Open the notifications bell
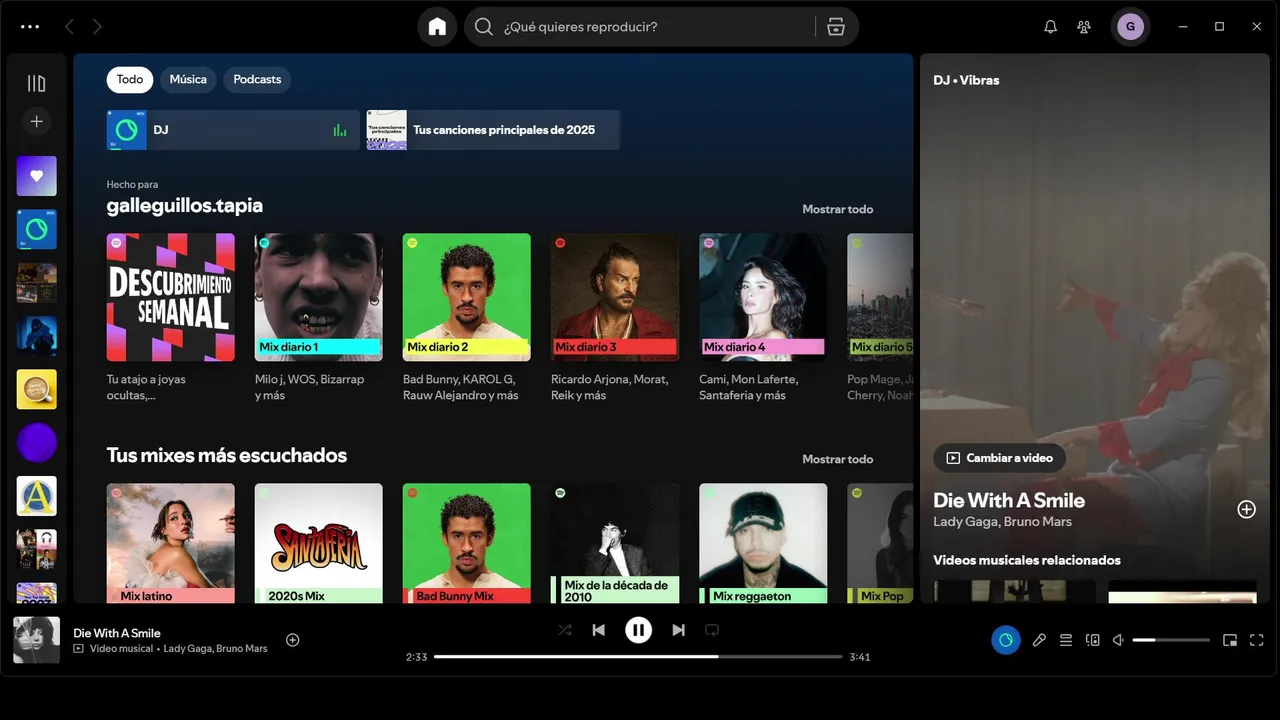The height and width of the screenshot is (720, 1280). click(x=1050, y=27)
